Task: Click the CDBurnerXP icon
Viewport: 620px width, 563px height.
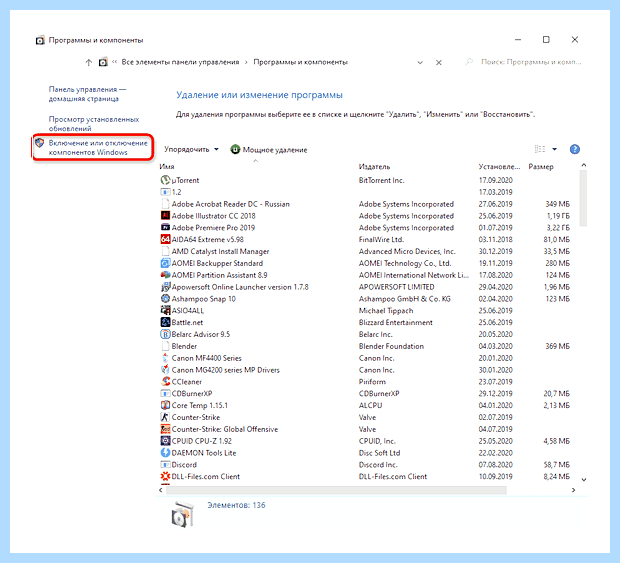Action: coord(165,394)
